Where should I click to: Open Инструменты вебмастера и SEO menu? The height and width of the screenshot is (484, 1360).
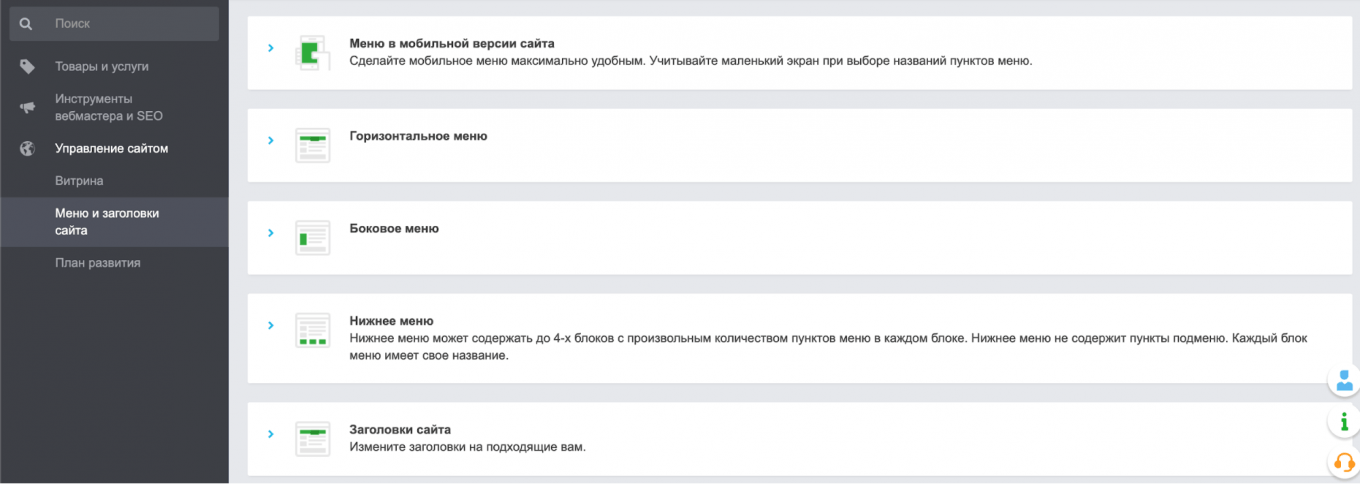[x=108, y=108]
